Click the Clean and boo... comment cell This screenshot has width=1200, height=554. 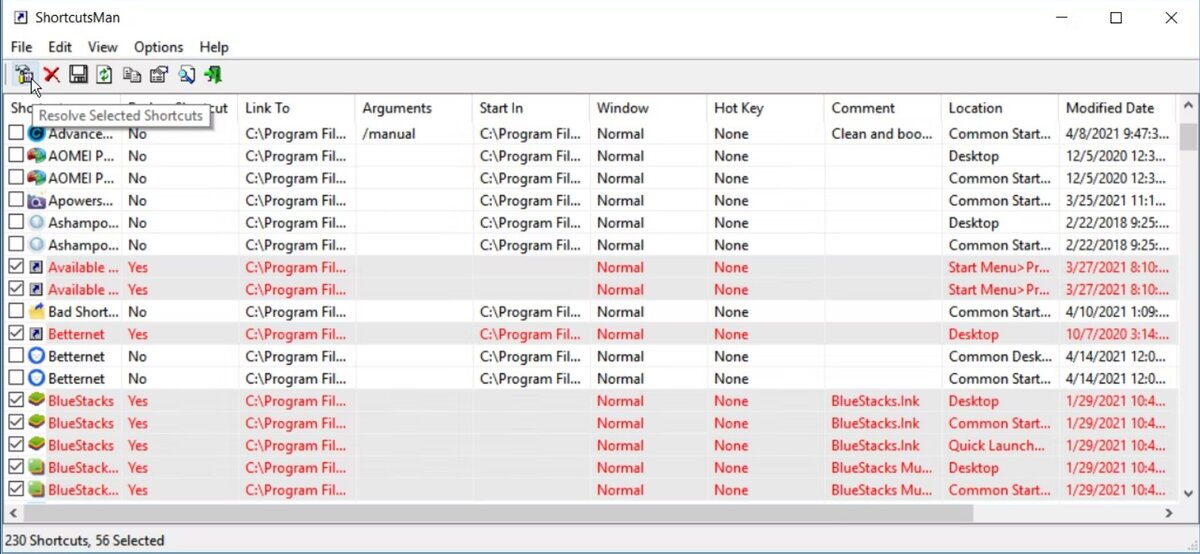click(x=882, y=134)
